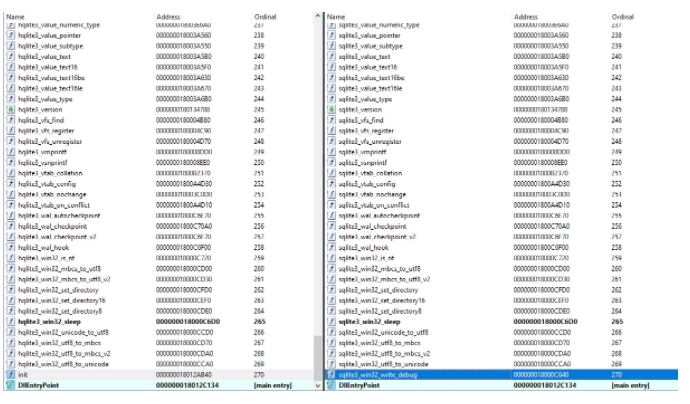Image resolution: width=690 pixels, height=404 pixels.
Task: Select the sqlite3_vfs_find export
Action: [x=501, y=120]
